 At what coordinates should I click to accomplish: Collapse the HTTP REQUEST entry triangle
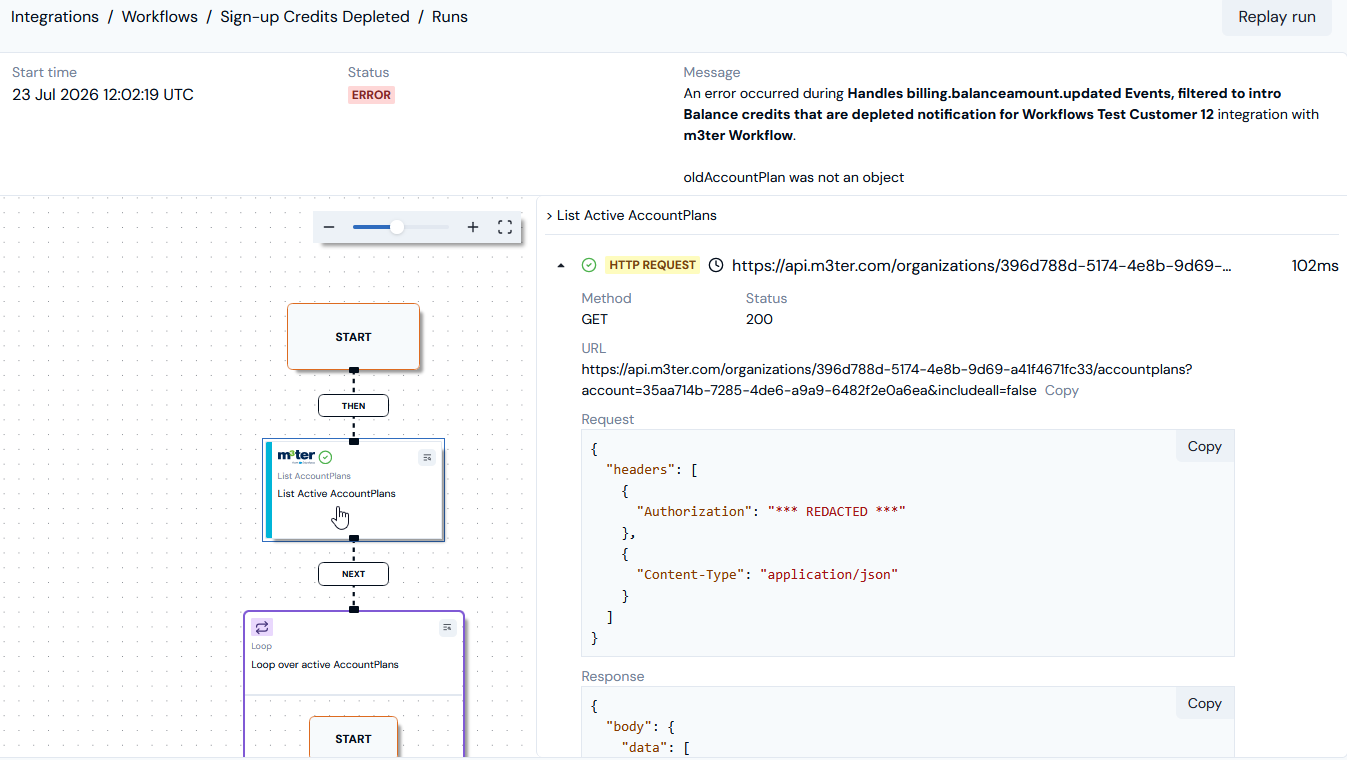561,265
